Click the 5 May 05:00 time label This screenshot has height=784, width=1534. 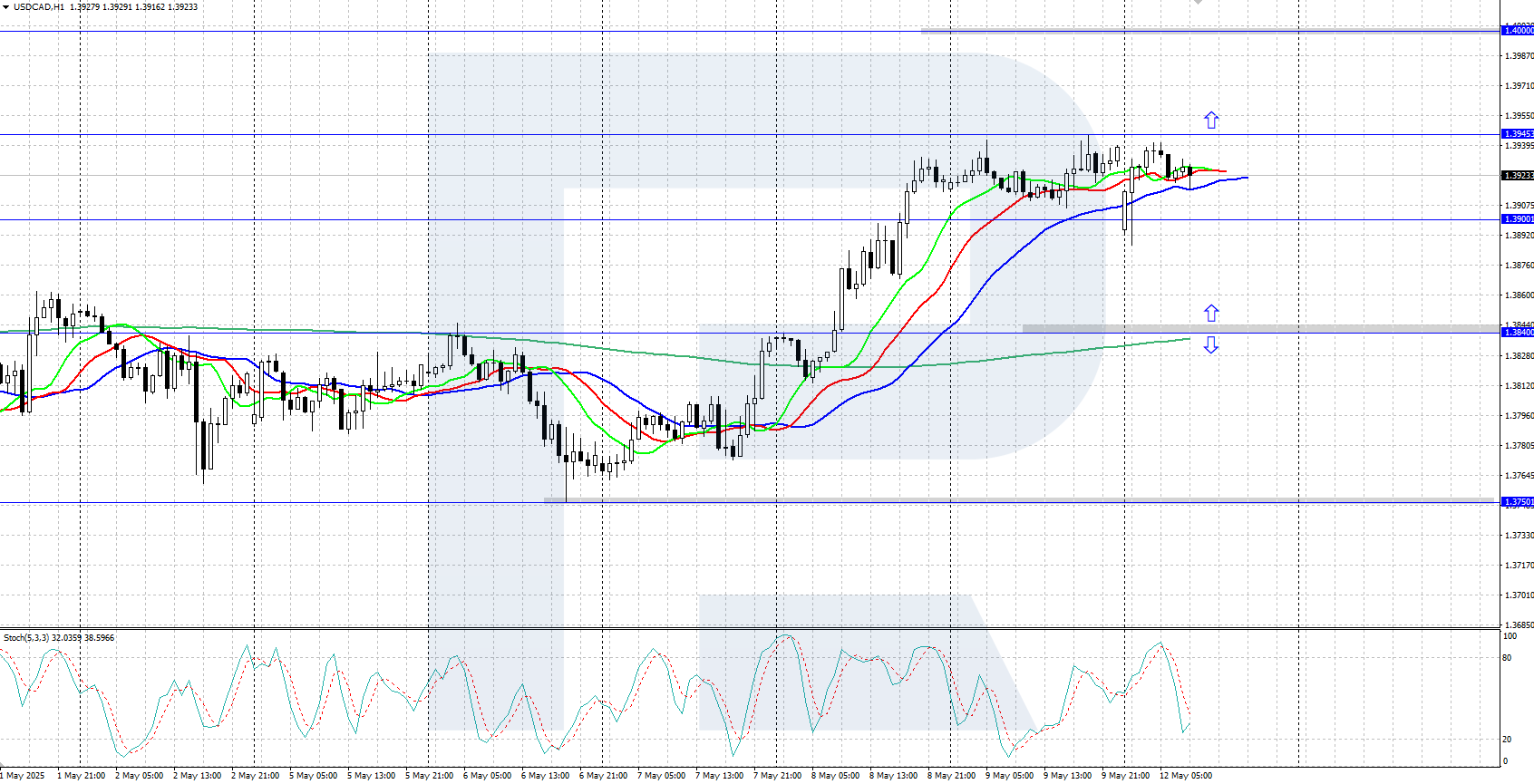click(x=313, y=776)
